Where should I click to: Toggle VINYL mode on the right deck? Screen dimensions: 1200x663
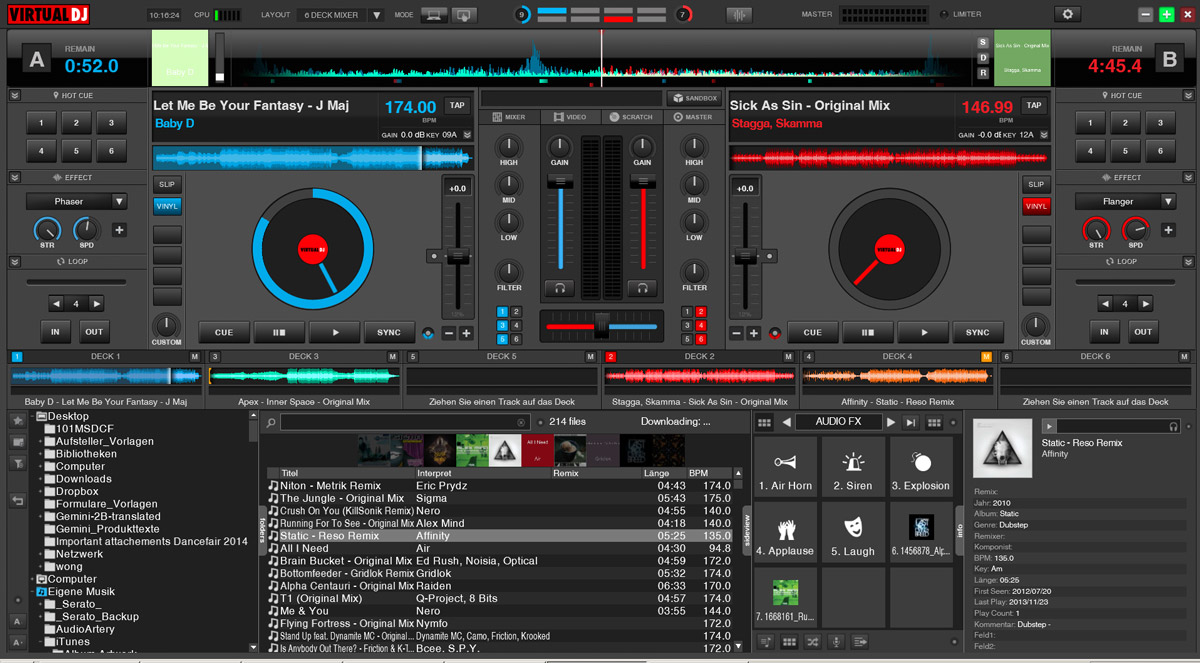coord(1036,205)
